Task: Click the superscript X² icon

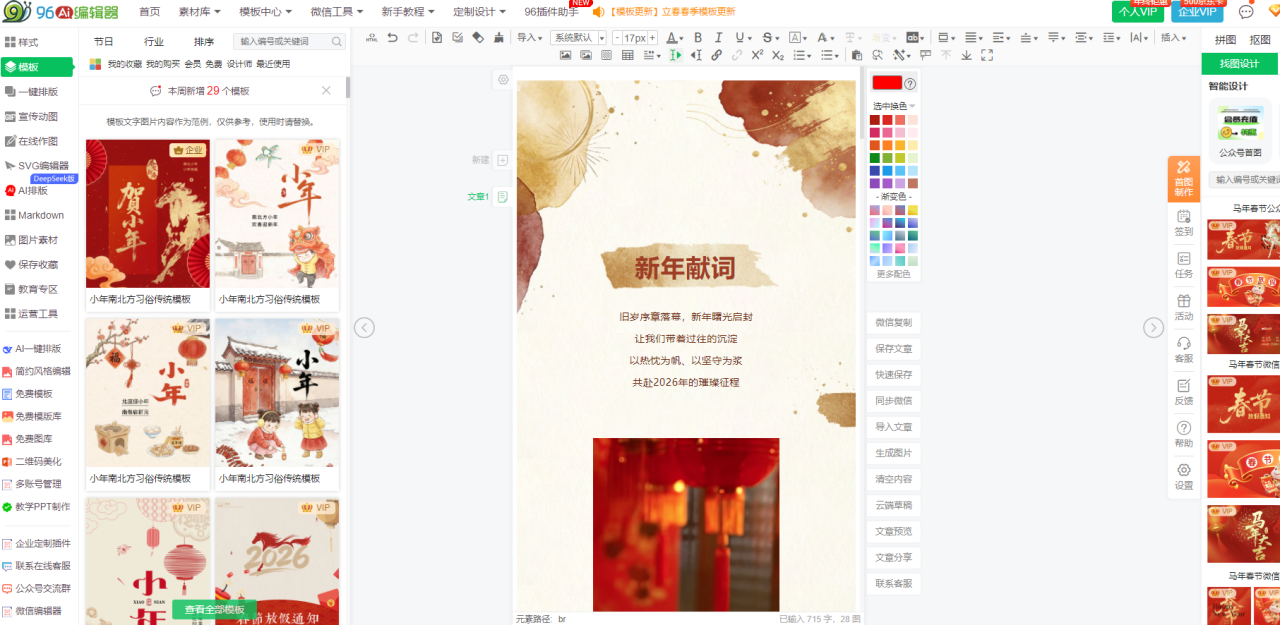Action: click(x=757, y=55)
